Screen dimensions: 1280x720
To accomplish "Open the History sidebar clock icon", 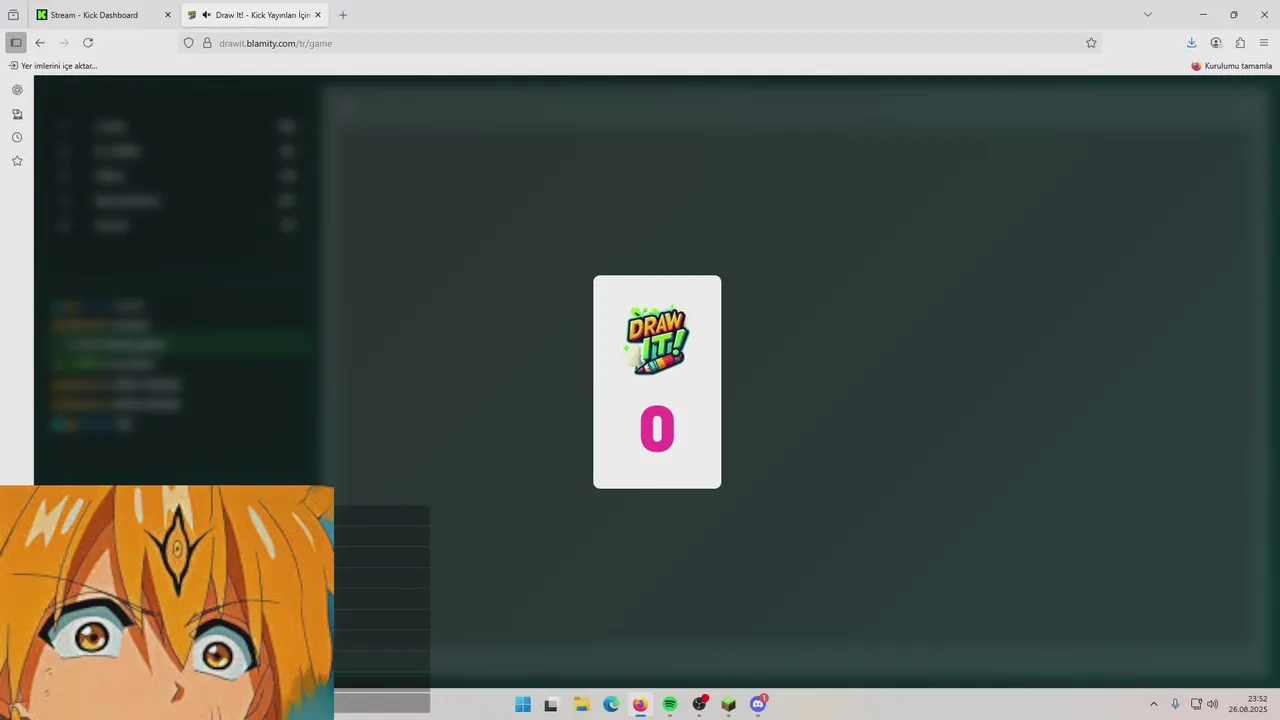I will point(17,138).
